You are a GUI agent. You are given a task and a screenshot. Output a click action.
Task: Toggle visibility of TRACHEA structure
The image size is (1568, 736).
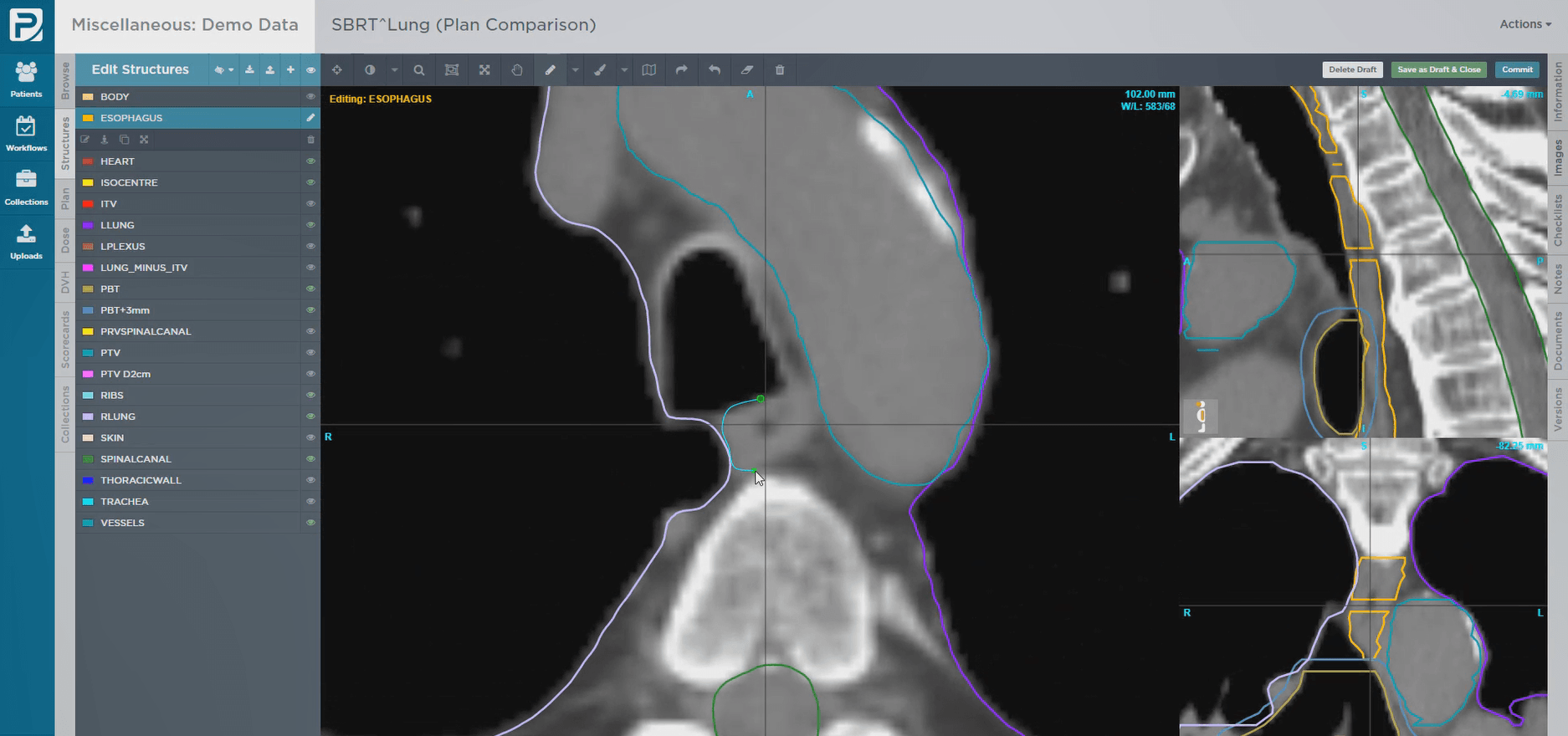coord(310,502)
